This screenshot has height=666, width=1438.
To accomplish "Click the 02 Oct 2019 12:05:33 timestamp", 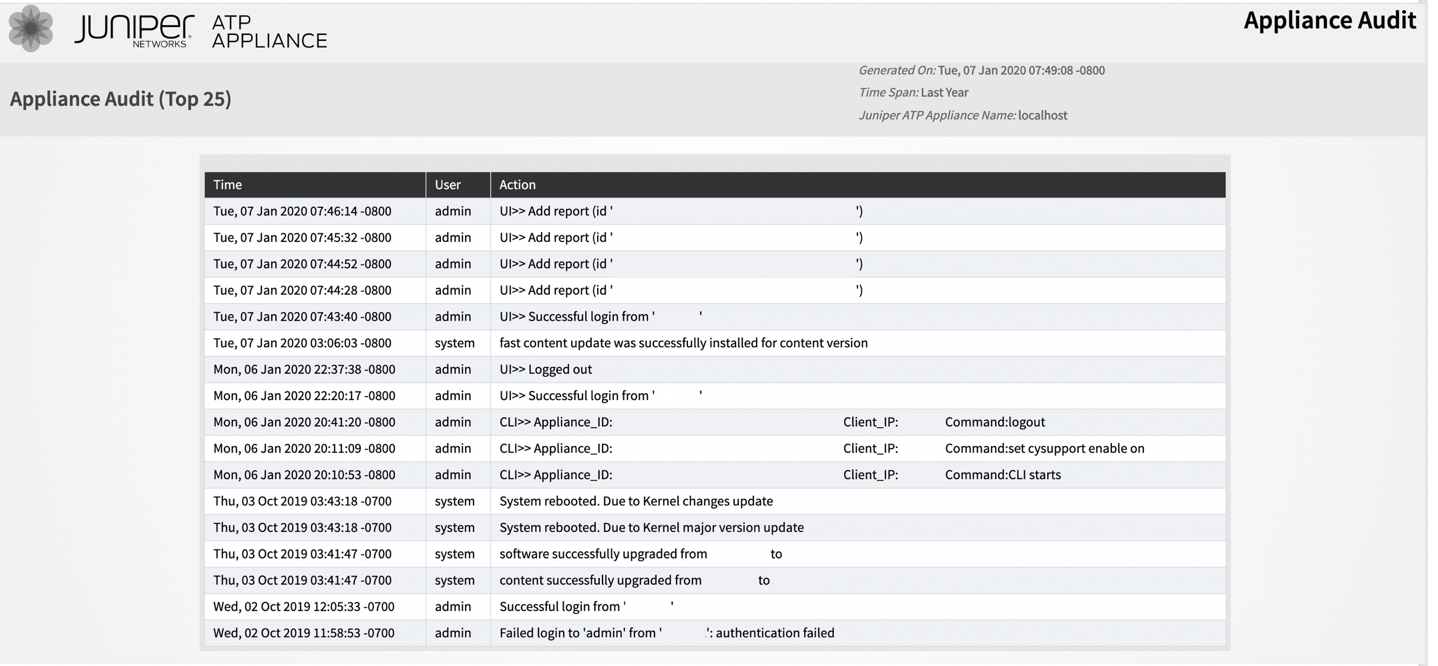I will point(304,607).
